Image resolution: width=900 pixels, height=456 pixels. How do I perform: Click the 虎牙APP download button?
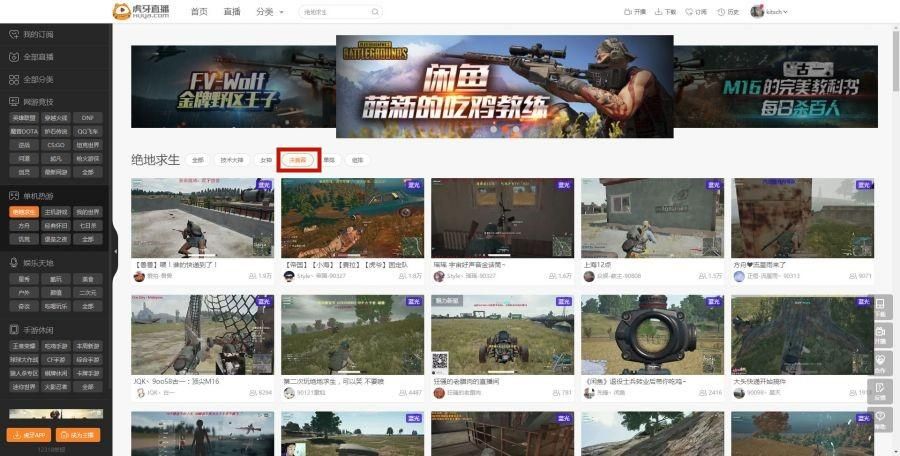[x=29, y=435]
